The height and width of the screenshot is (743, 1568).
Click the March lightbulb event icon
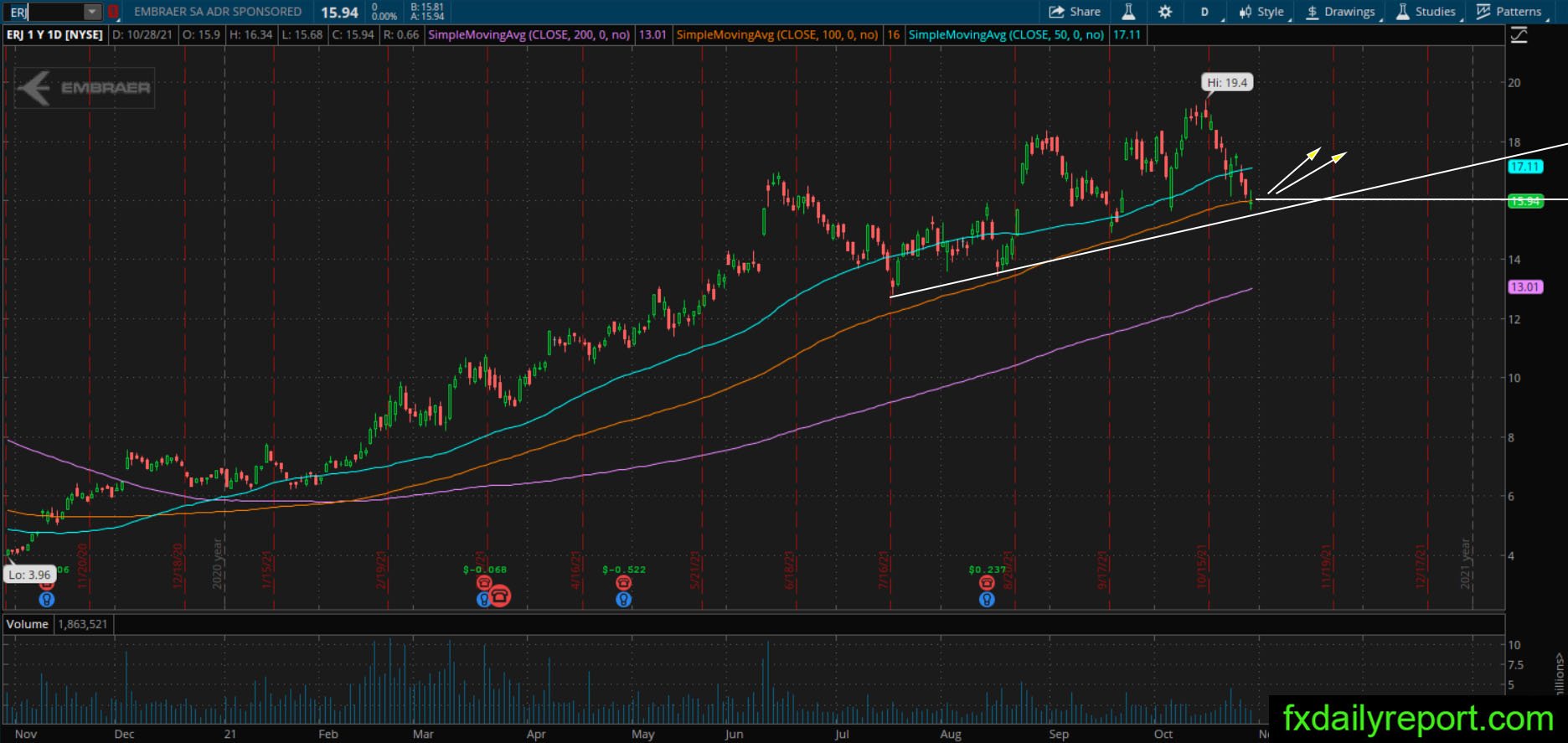[483, 599]
